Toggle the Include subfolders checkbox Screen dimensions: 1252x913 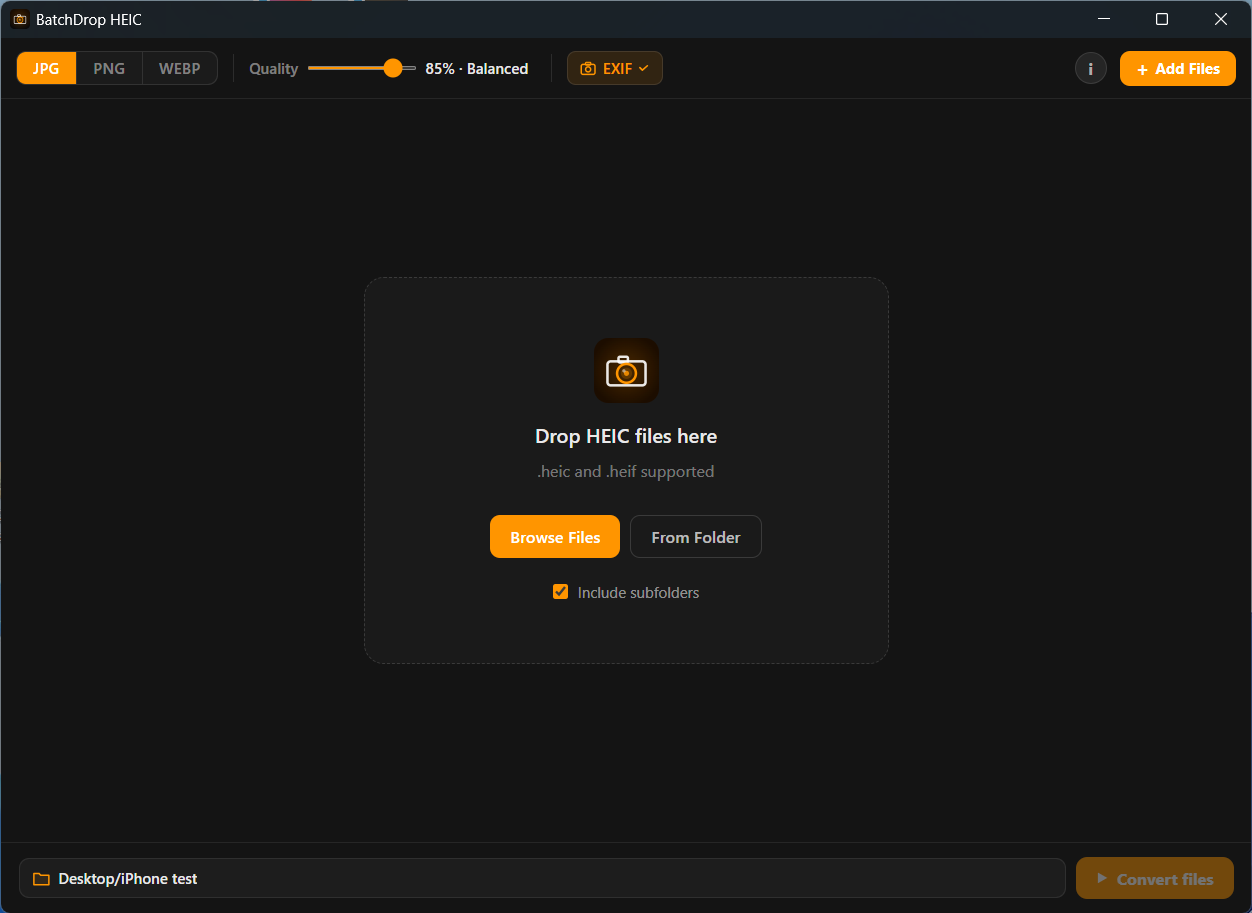point(561,592)
